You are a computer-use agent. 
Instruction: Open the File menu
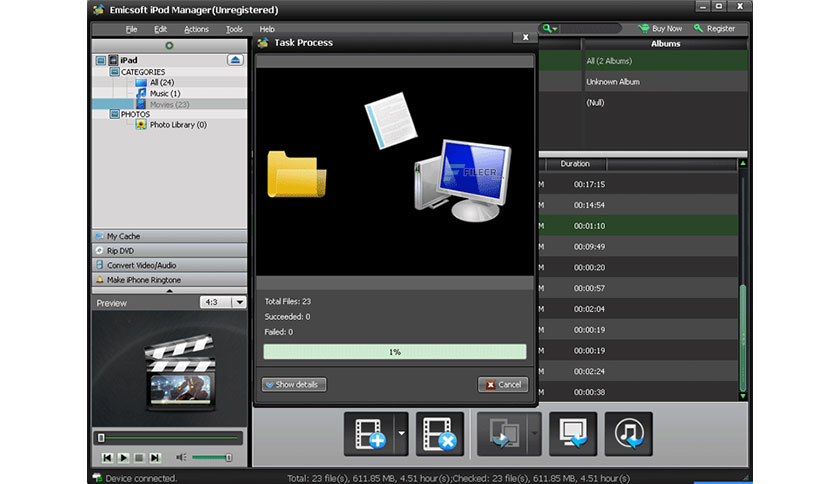coord(131,29)
